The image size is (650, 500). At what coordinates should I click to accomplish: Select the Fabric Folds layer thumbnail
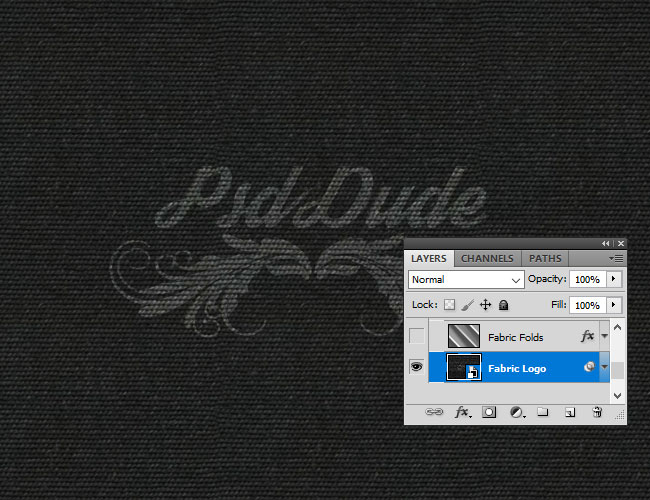click(464, 336)
